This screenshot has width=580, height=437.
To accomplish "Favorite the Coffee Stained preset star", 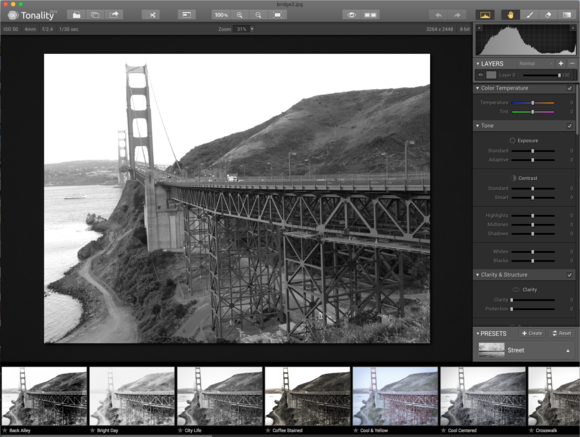I will 268,430.
